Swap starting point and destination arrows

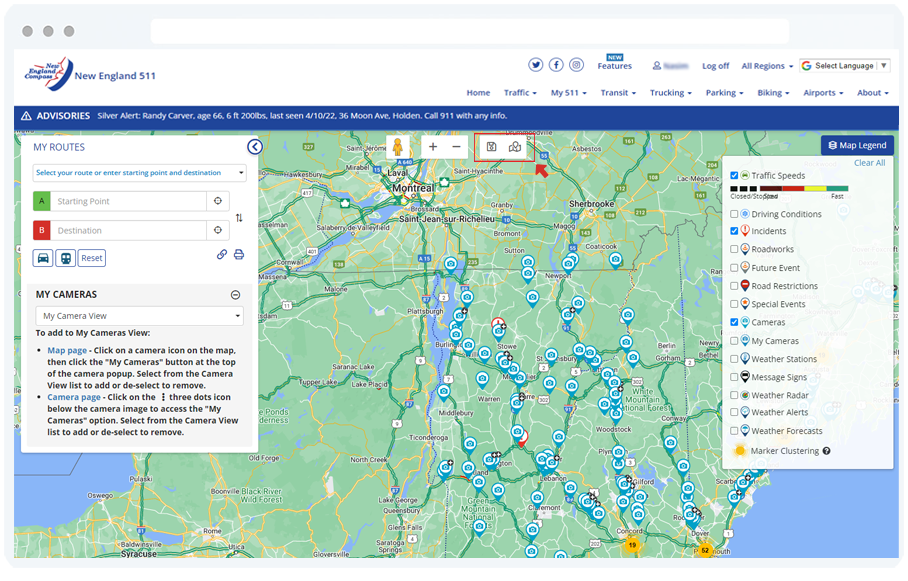coord(239,217)
